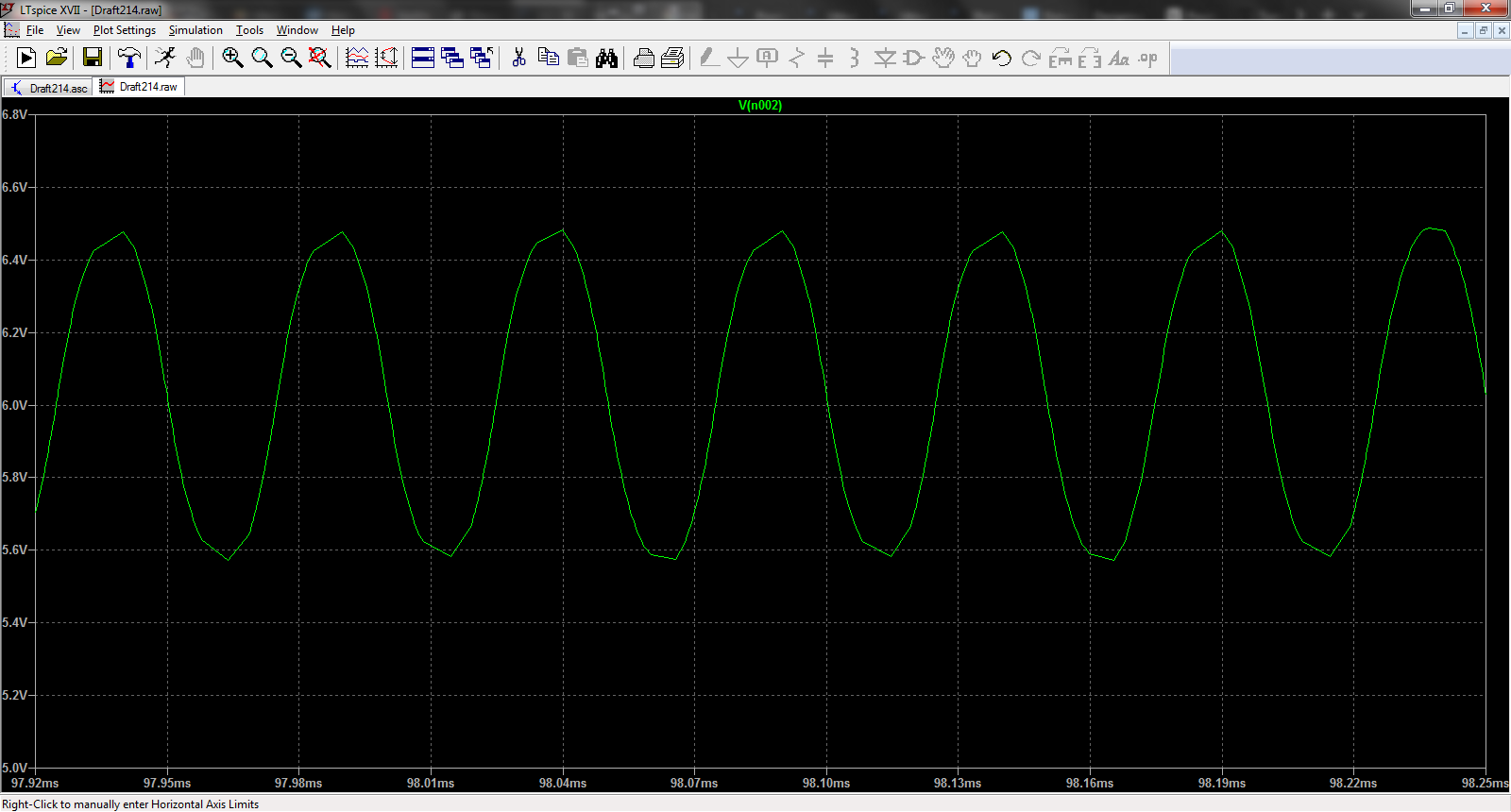Click the binoculars Find icon

click(606, 59)
